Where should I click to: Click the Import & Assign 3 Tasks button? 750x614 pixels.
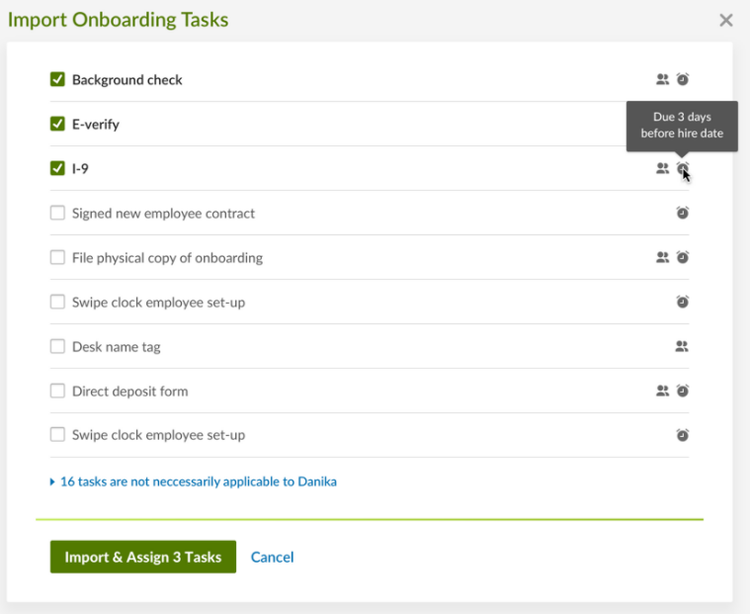click(143, 557)
